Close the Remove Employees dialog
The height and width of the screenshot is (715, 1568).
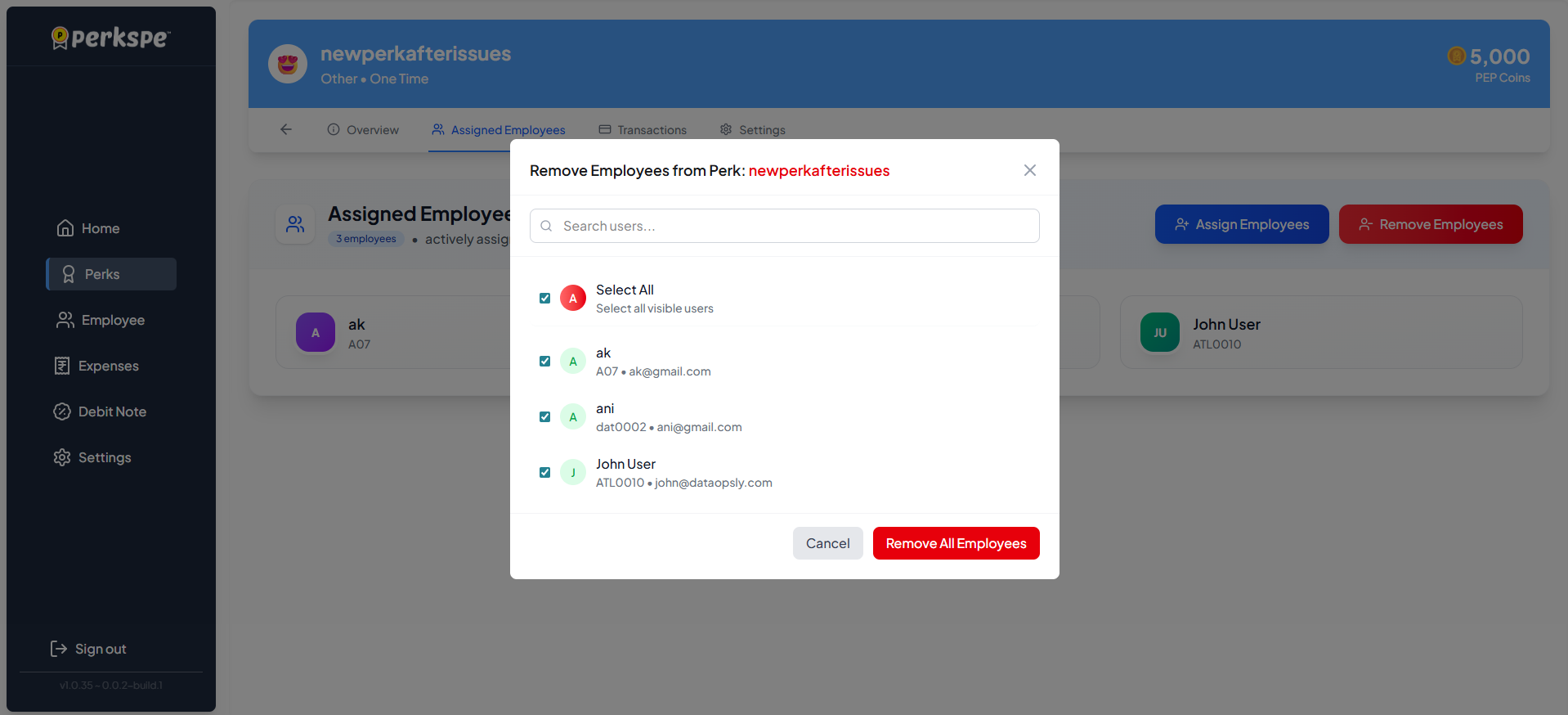(1029, 170)
